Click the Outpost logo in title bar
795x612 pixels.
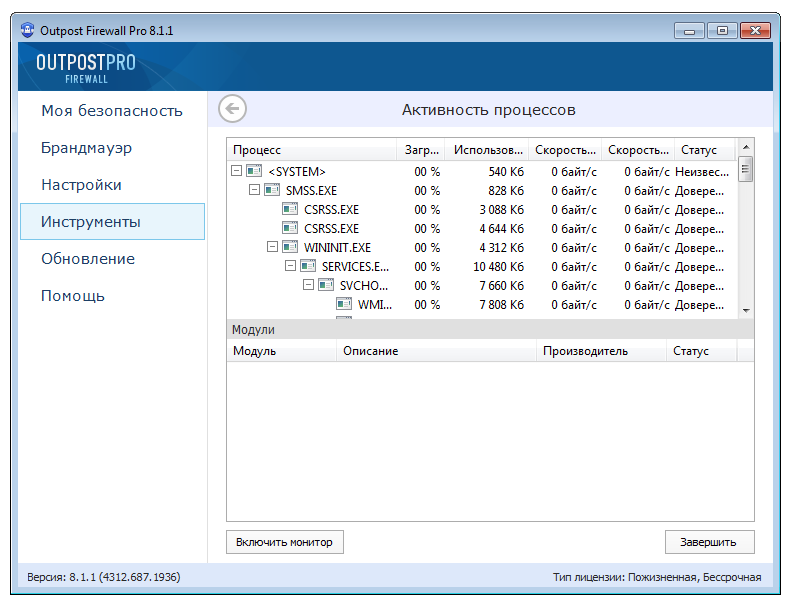[28, 30]
